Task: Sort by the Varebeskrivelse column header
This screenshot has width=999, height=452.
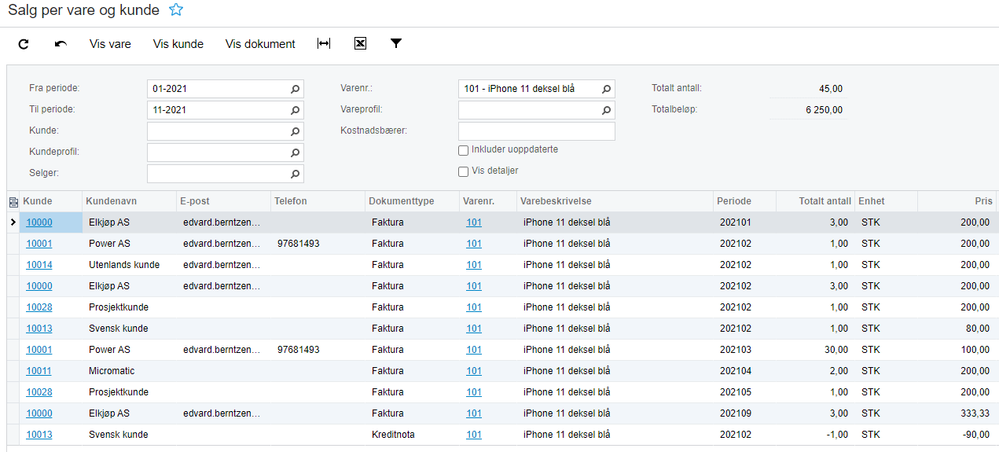Action: pos(614,201)
